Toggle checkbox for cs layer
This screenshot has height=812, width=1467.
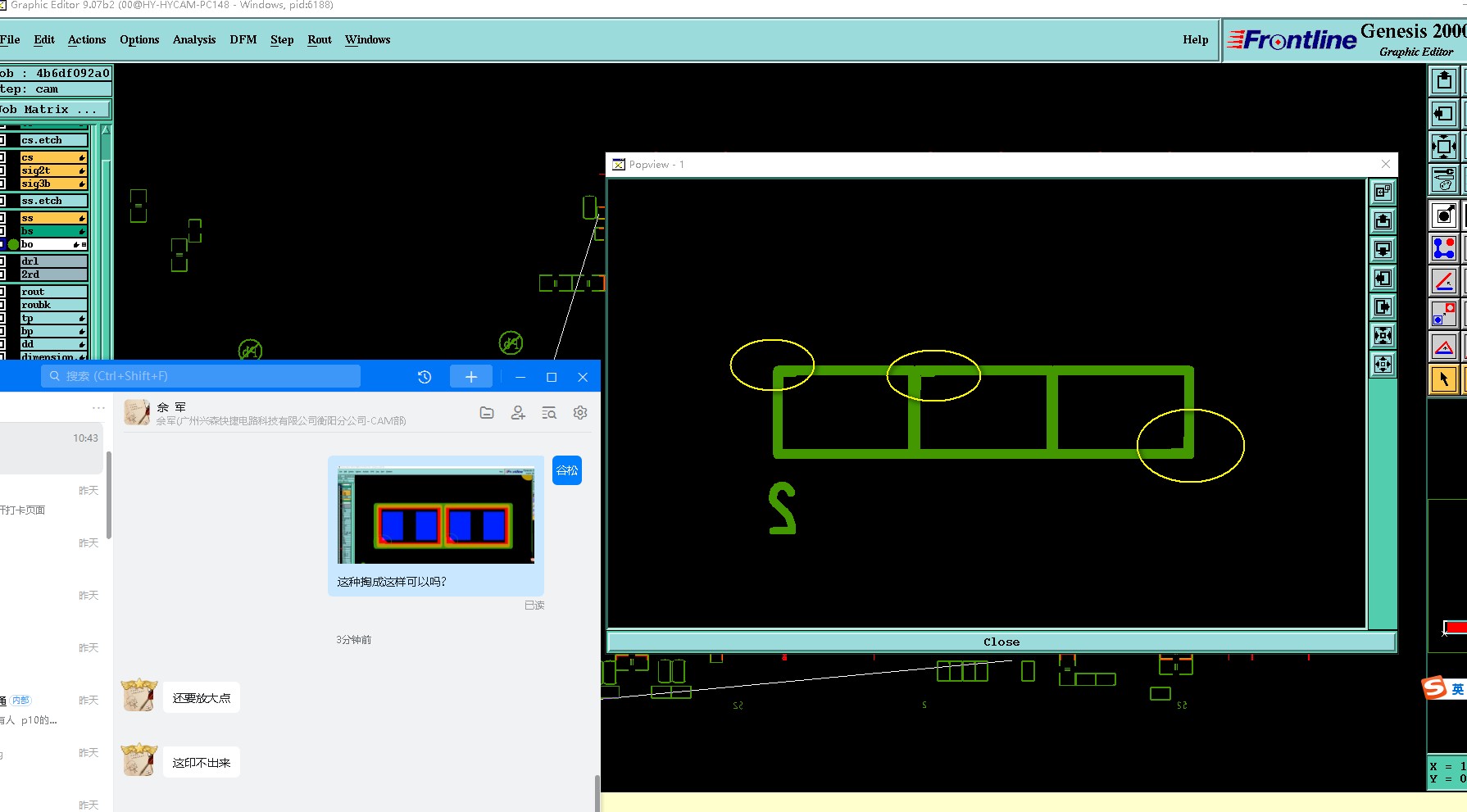click(x=2, y=157)
